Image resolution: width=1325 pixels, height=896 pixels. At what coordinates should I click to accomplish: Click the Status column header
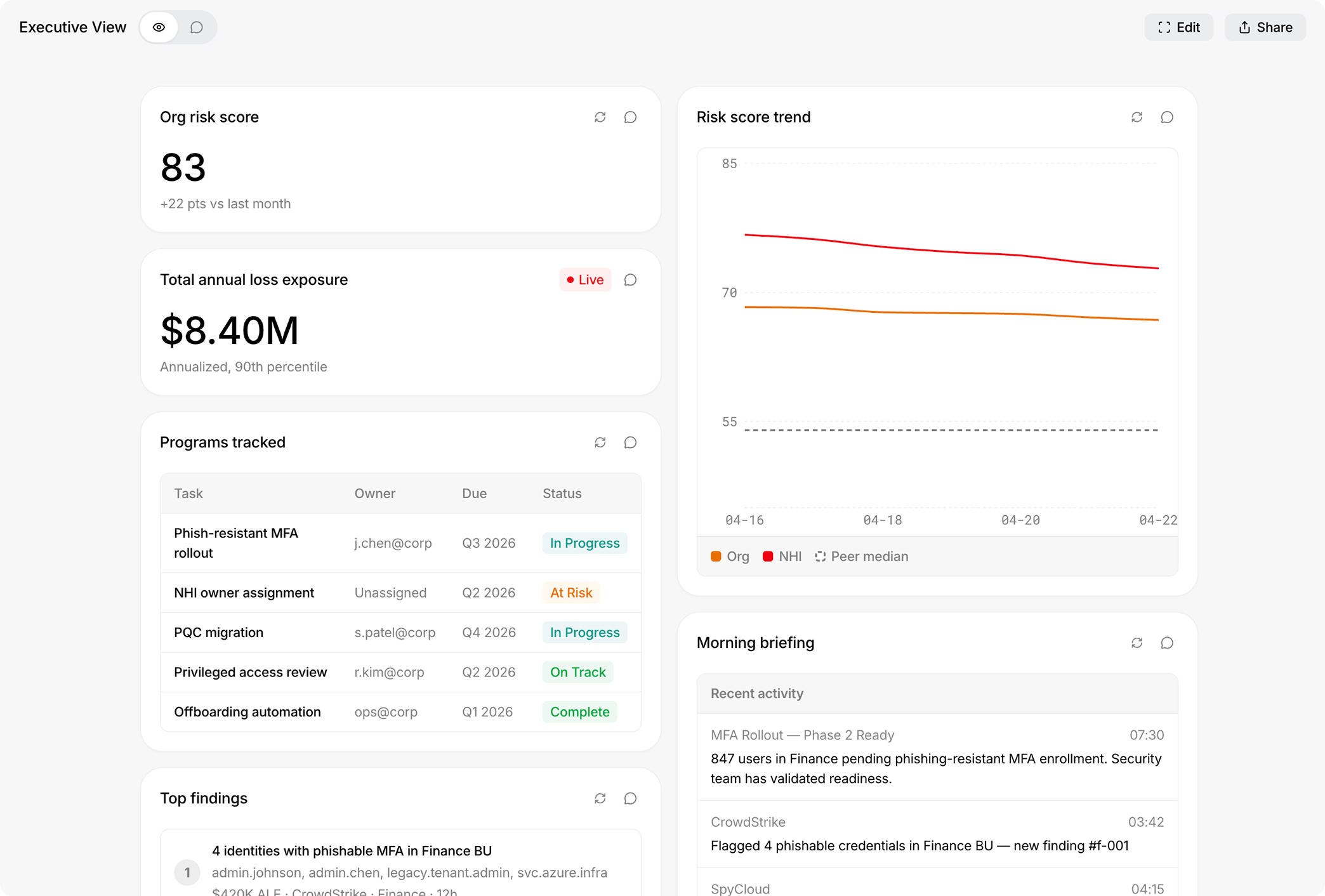[x=562, y=494]
